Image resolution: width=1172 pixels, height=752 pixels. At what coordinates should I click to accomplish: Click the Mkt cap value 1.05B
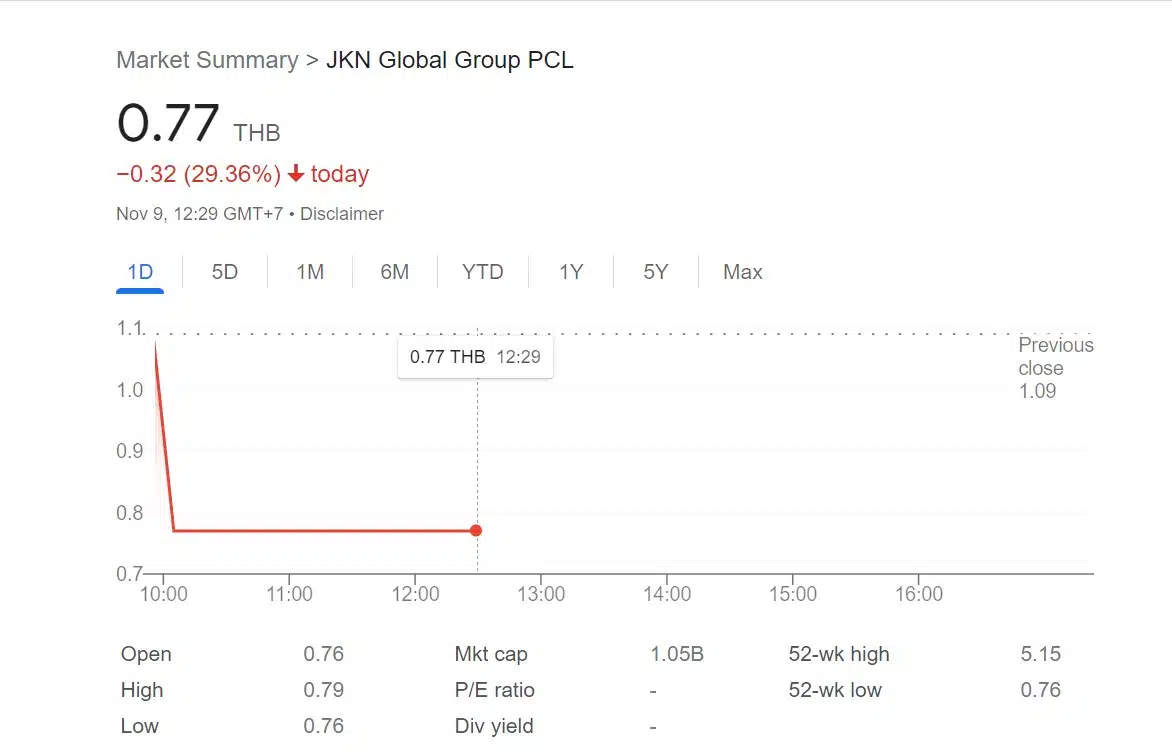677,655
